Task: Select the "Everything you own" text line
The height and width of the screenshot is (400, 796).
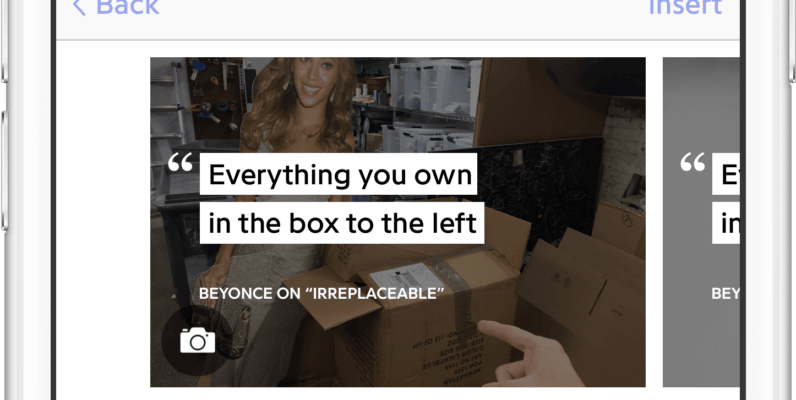Action: pyautogui.click(x=339, y=174)
